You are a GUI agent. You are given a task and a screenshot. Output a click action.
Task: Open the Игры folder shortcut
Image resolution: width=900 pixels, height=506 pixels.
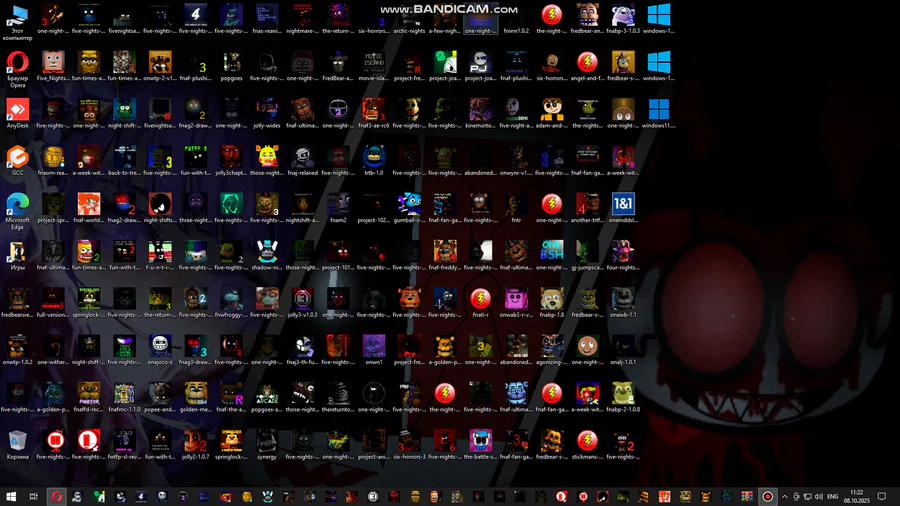[x=17, y=255]
